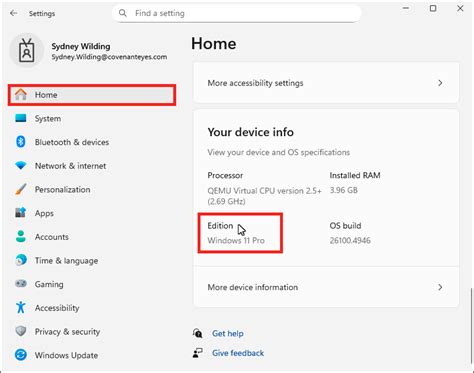Image resolution: width=474 pixels, height=373 pixels.
Task: Open Accounts settings
Action: [92, 237]
